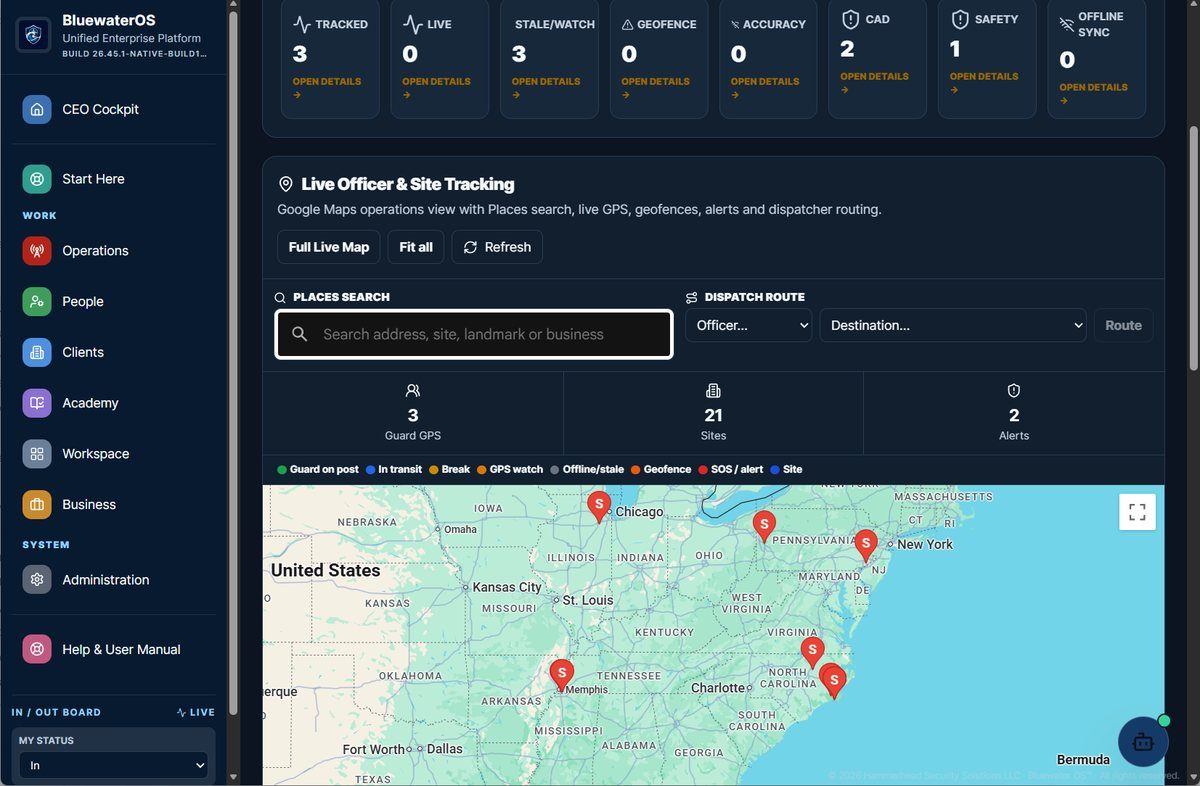
Task: Open details for the Safety card
Action: pos(984,82)
